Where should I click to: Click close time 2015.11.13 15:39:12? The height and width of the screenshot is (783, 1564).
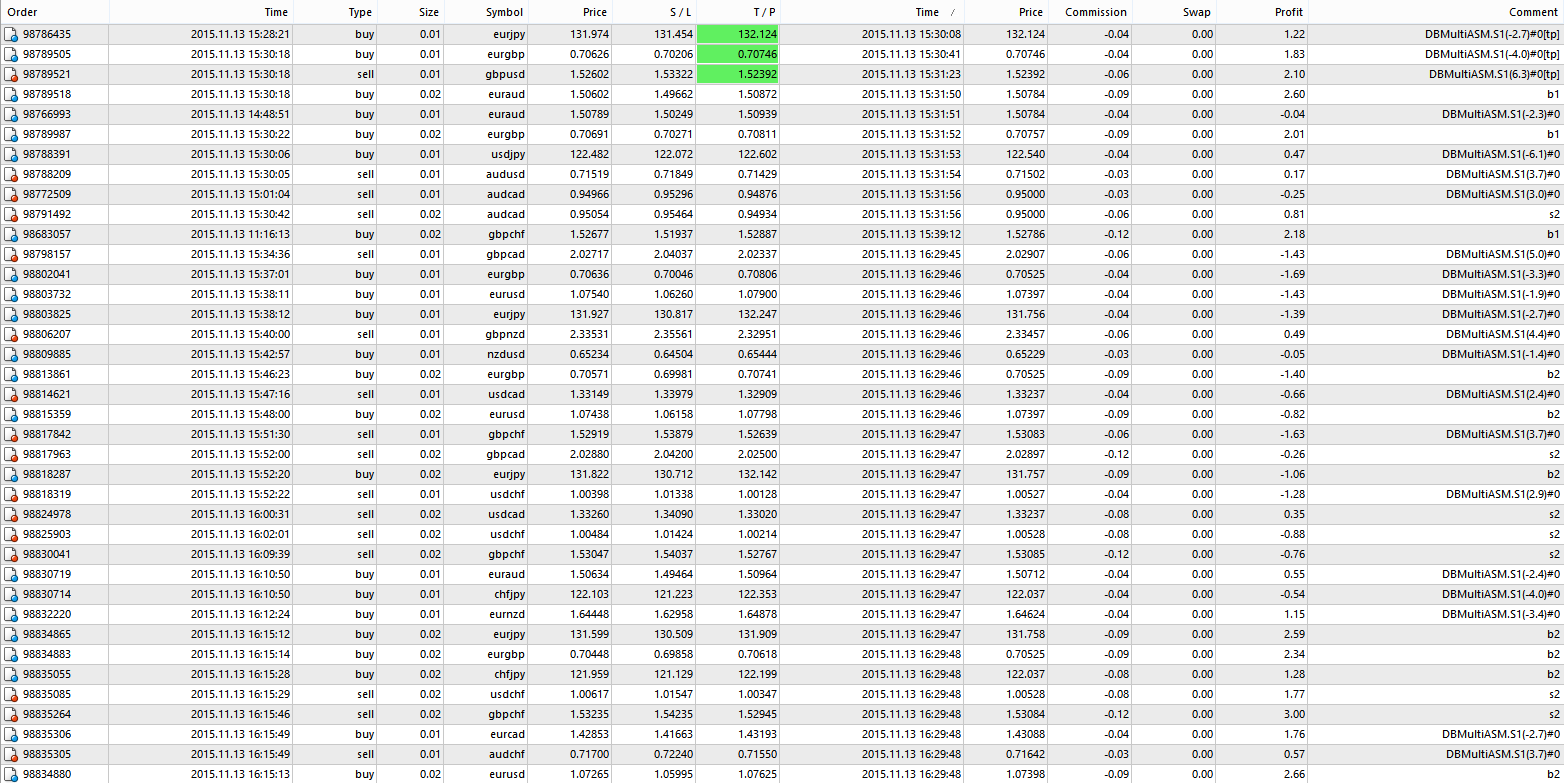click(911, 234)
